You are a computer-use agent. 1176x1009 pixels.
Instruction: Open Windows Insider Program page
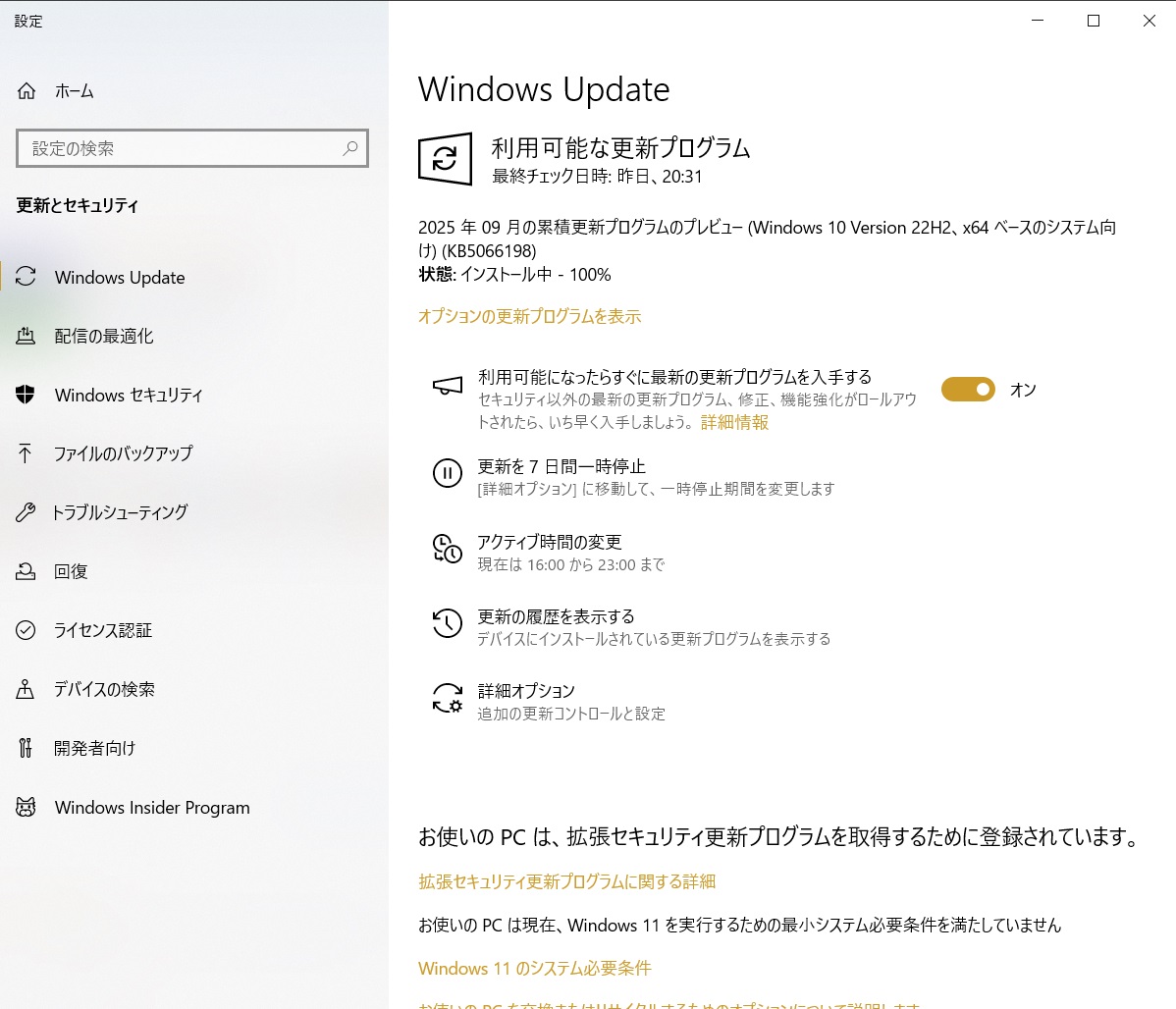click(x=152, y=807)
